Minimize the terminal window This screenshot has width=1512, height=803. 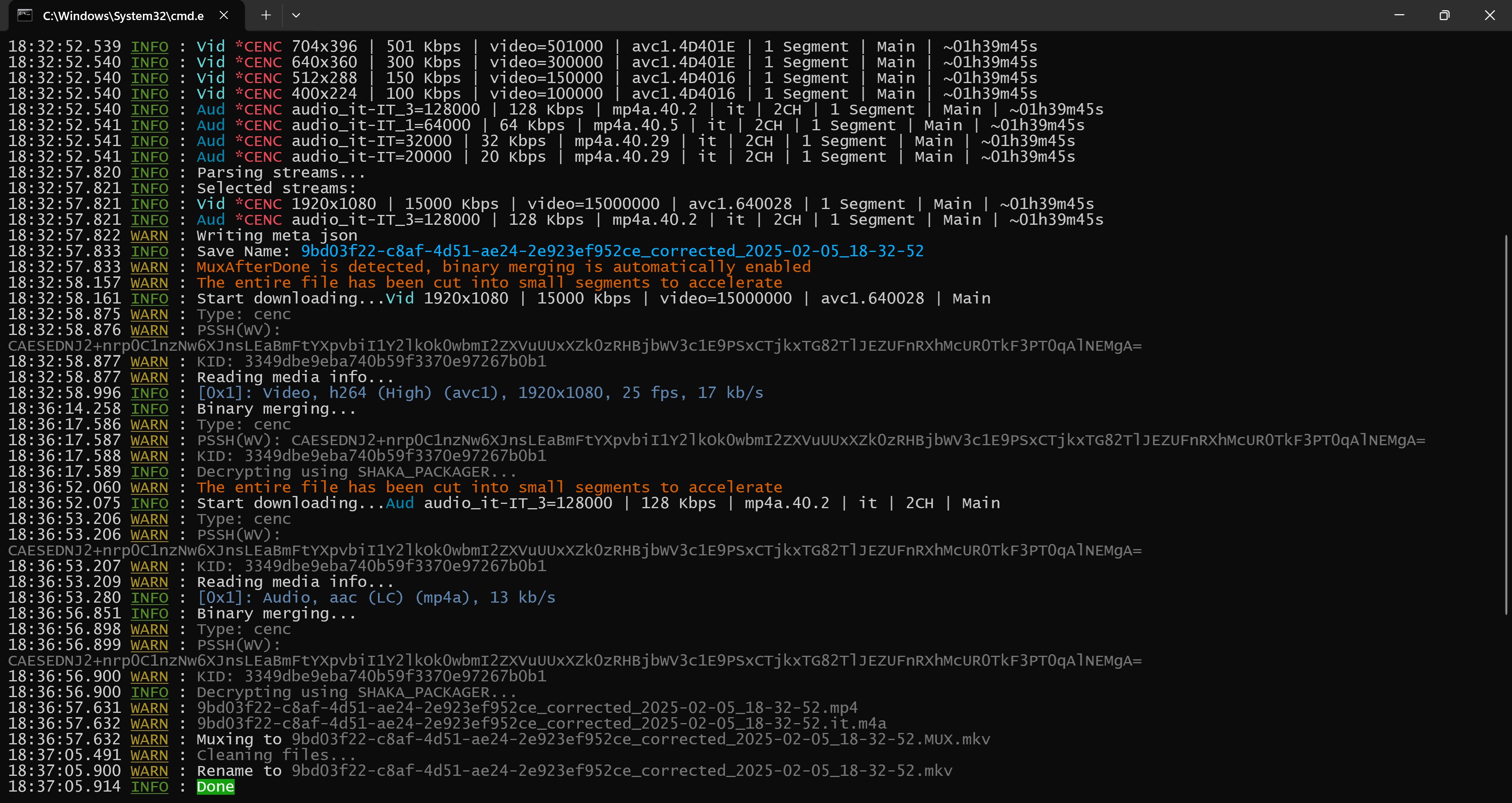[1399, 15]
